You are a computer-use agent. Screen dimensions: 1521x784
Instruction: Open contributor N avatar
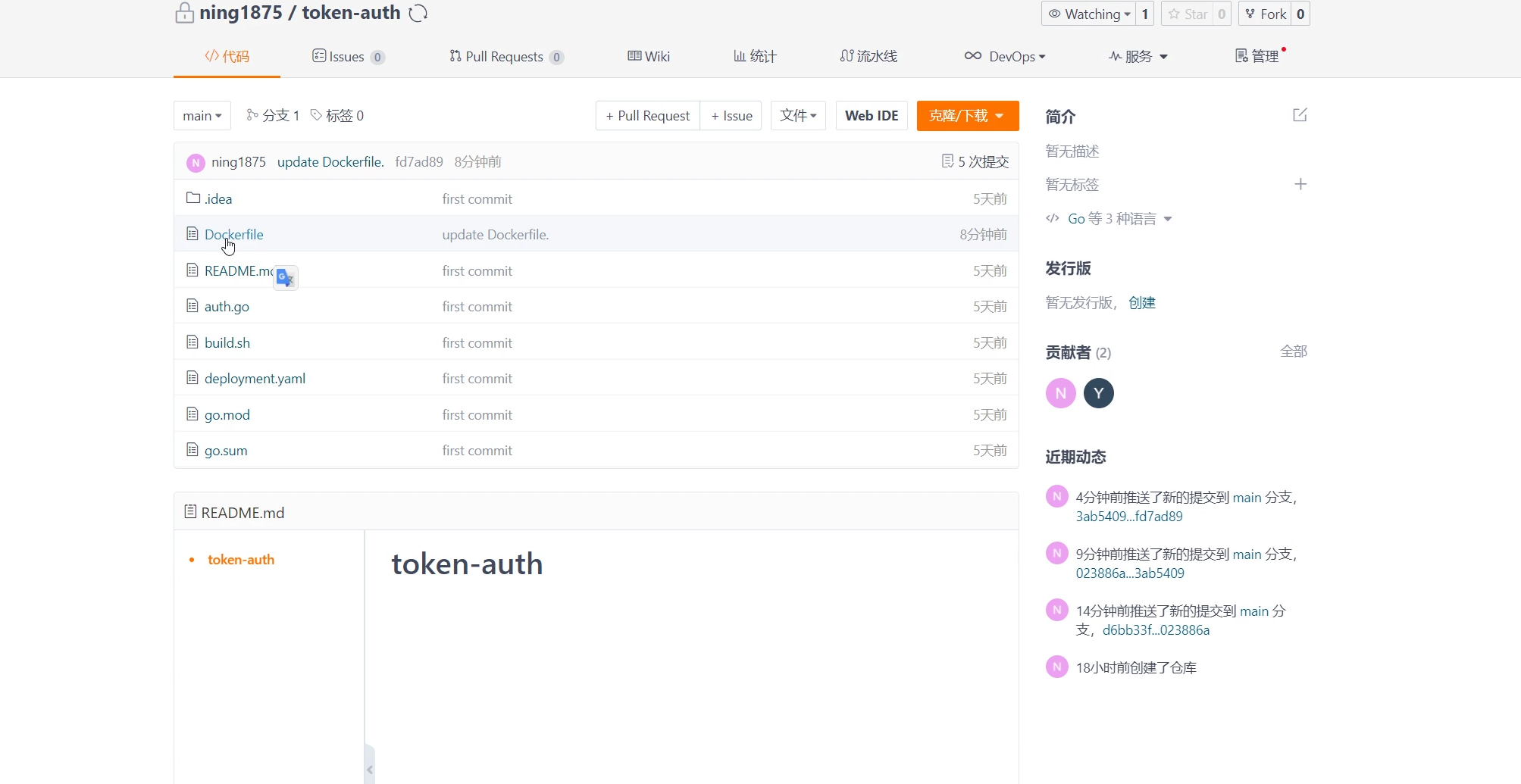1061,393
